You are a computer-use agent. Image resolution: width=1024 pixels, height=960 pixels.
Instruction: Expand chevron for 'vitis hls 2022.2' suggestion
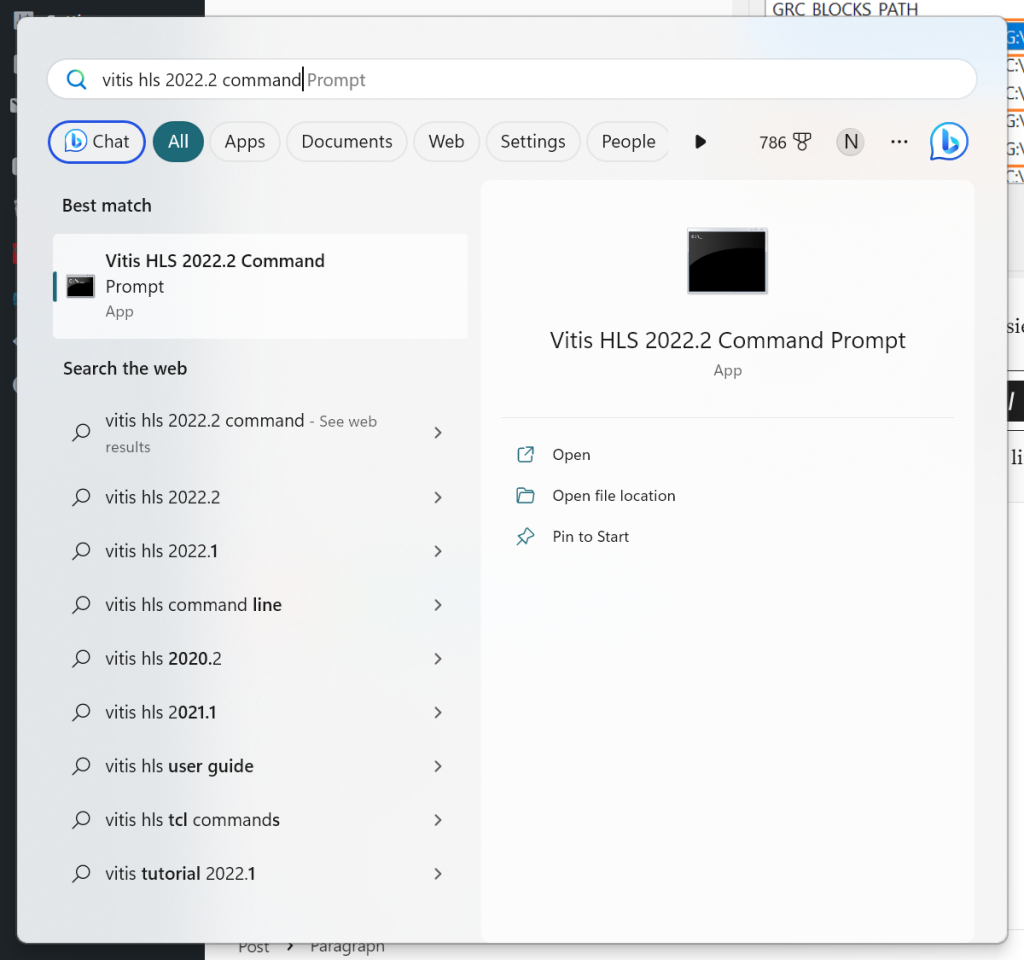click(x=438, y=498)
